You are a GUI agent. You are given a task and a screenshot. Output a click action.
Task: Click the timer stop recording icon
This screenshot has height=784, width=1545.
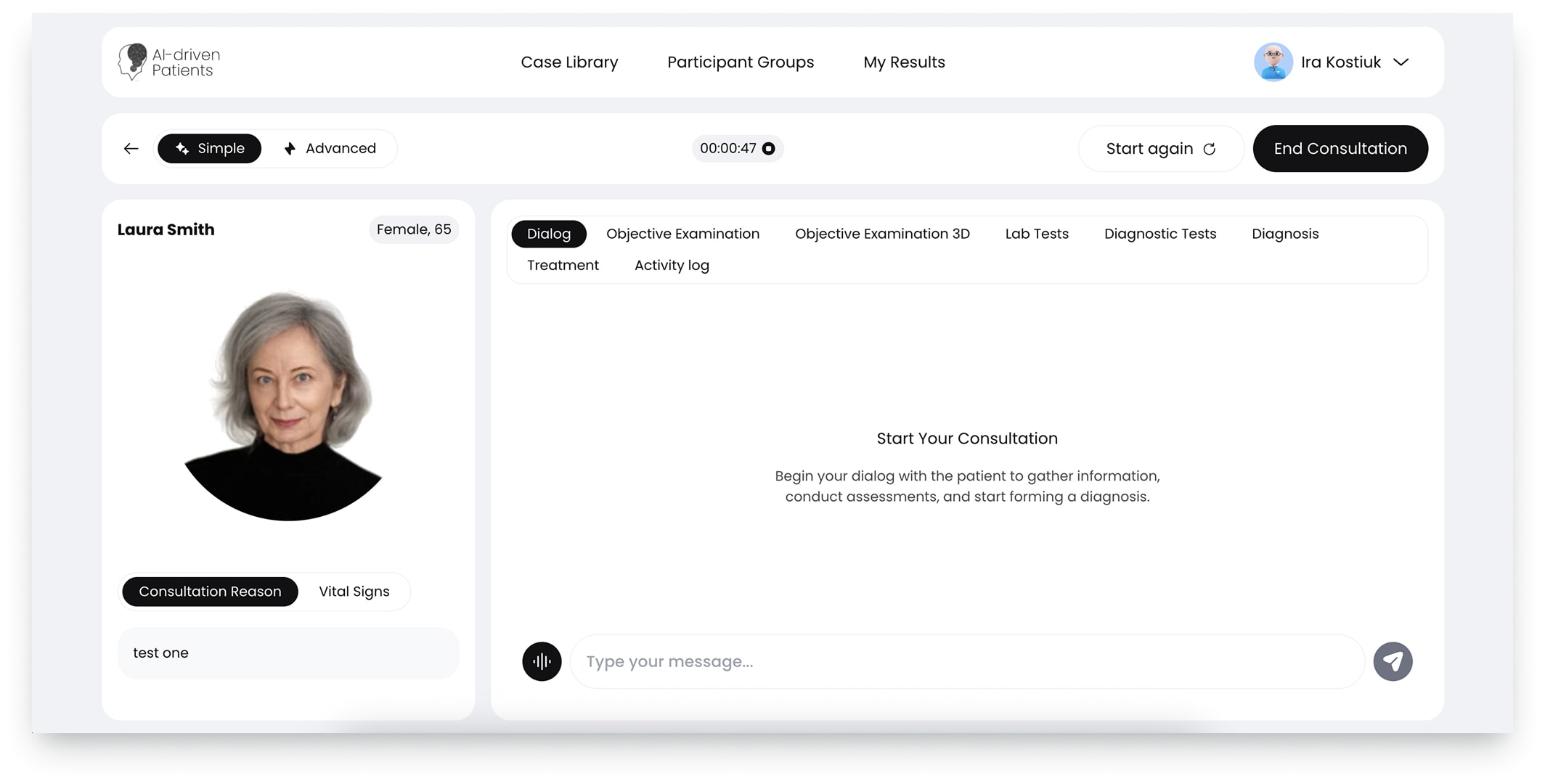768,149
